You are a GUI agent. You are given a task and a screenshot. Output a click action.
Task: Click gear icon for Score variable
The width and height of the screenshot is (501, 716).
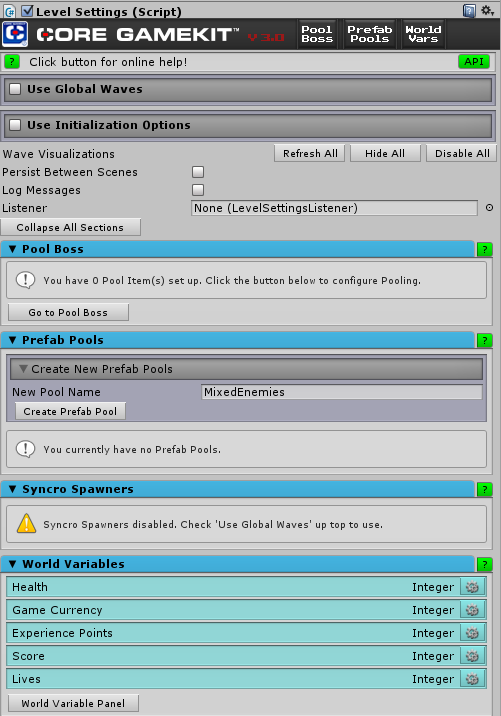pyautogui.click(x=472, y=656)
